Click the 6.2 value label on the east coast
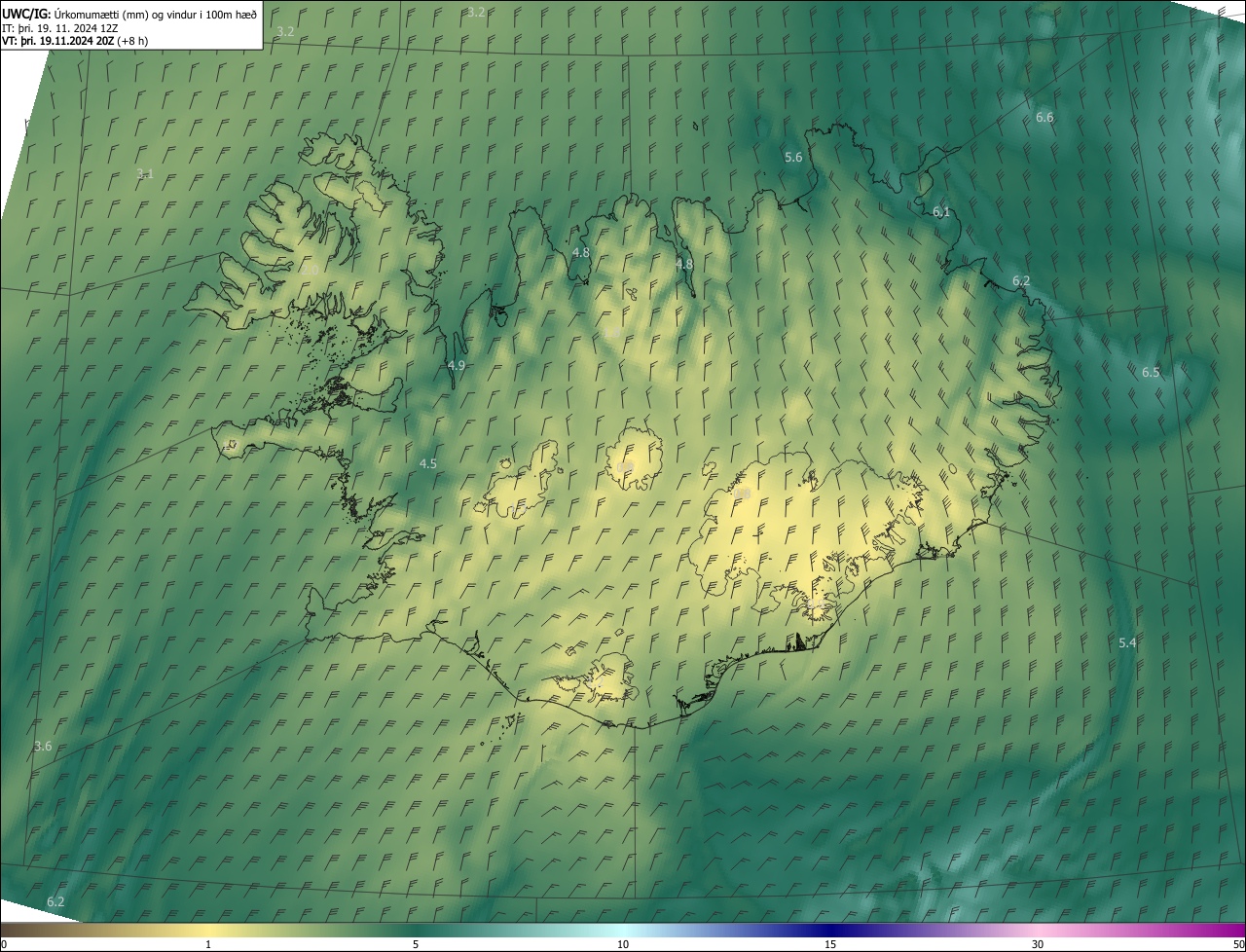 1020,280
